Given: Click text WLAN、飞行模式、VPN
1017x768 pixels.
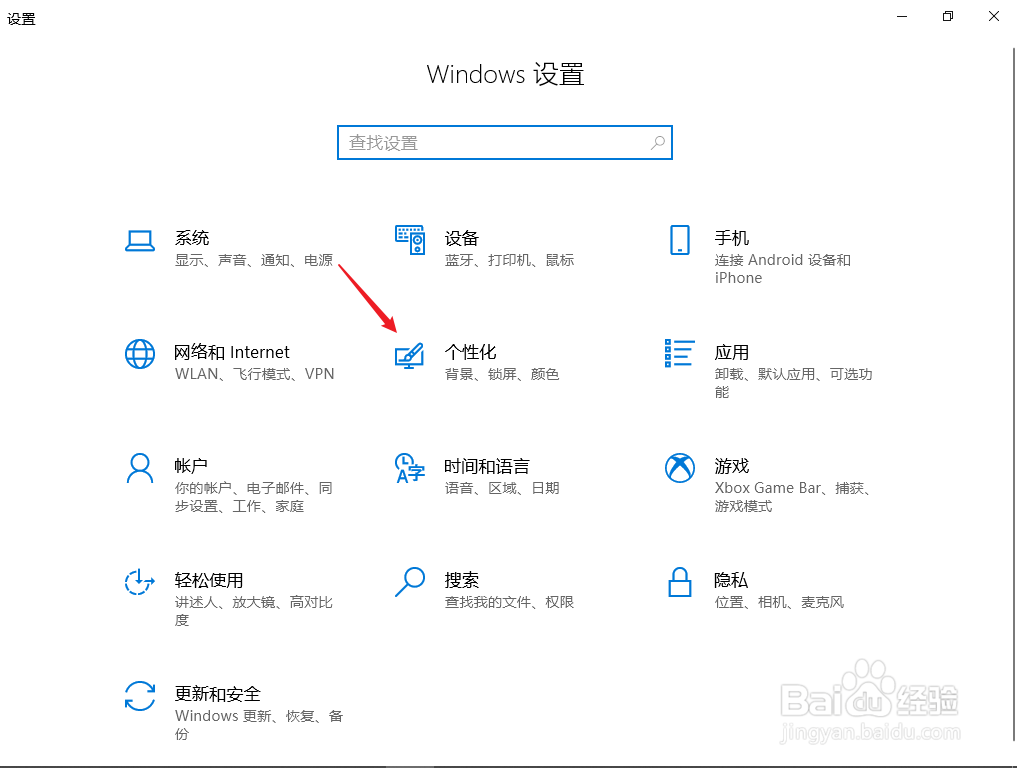Looking at the screenshot, I should (x=254, y=374).
